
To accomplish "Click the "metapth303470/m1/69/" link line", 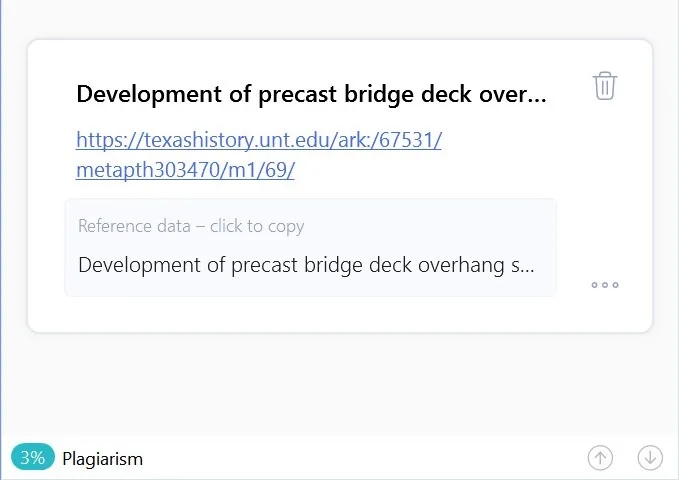I will (185, 170).
